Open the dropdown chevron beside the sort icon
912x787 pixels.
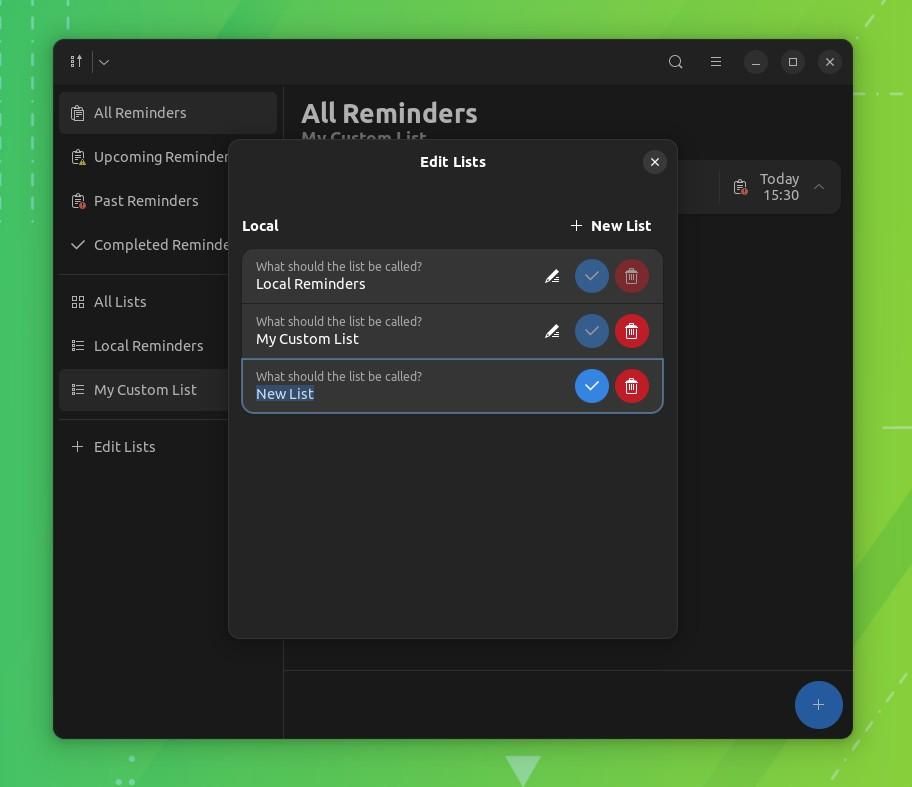point(103,61)
